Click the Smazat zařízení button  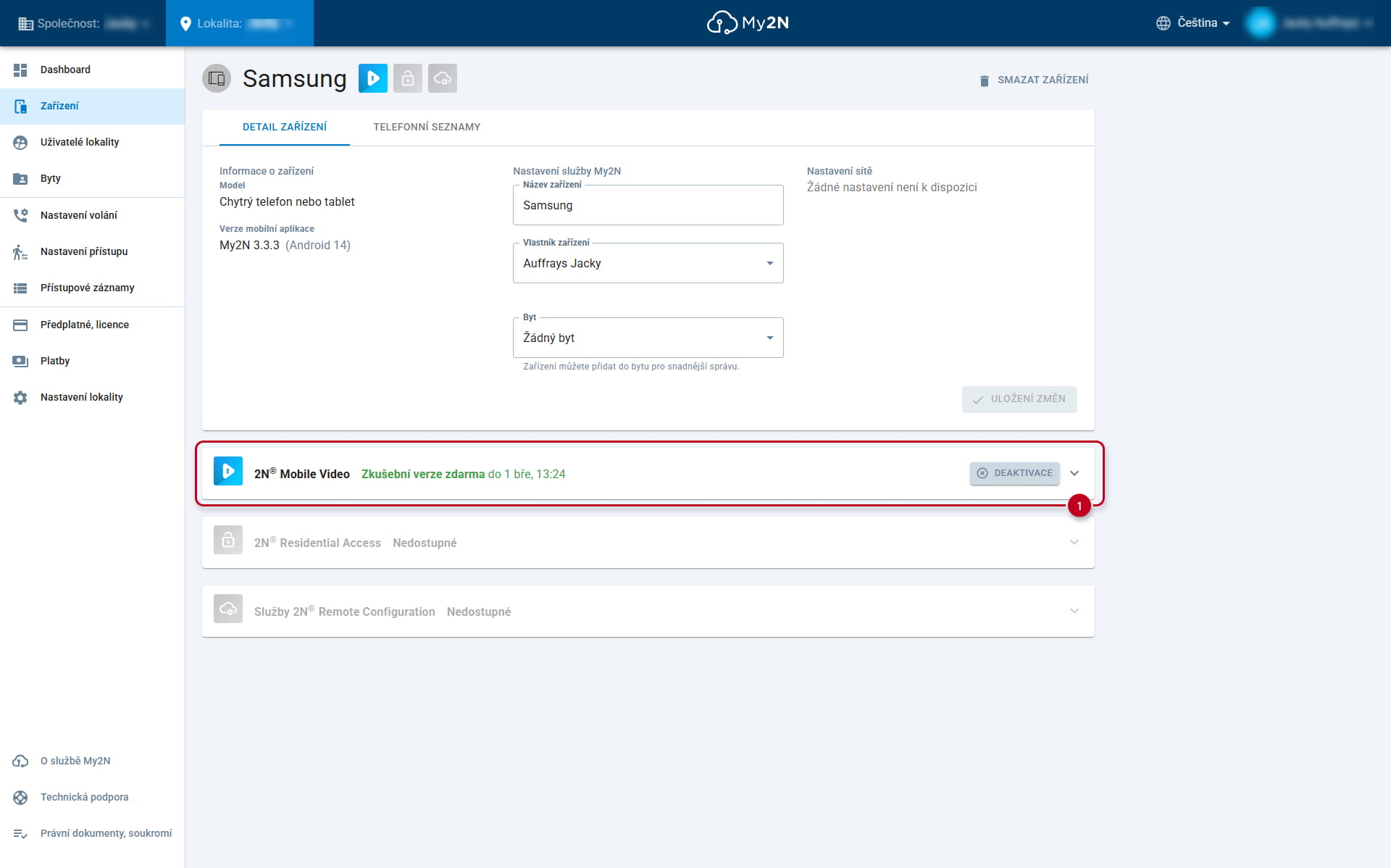[x=1034, y=80]
